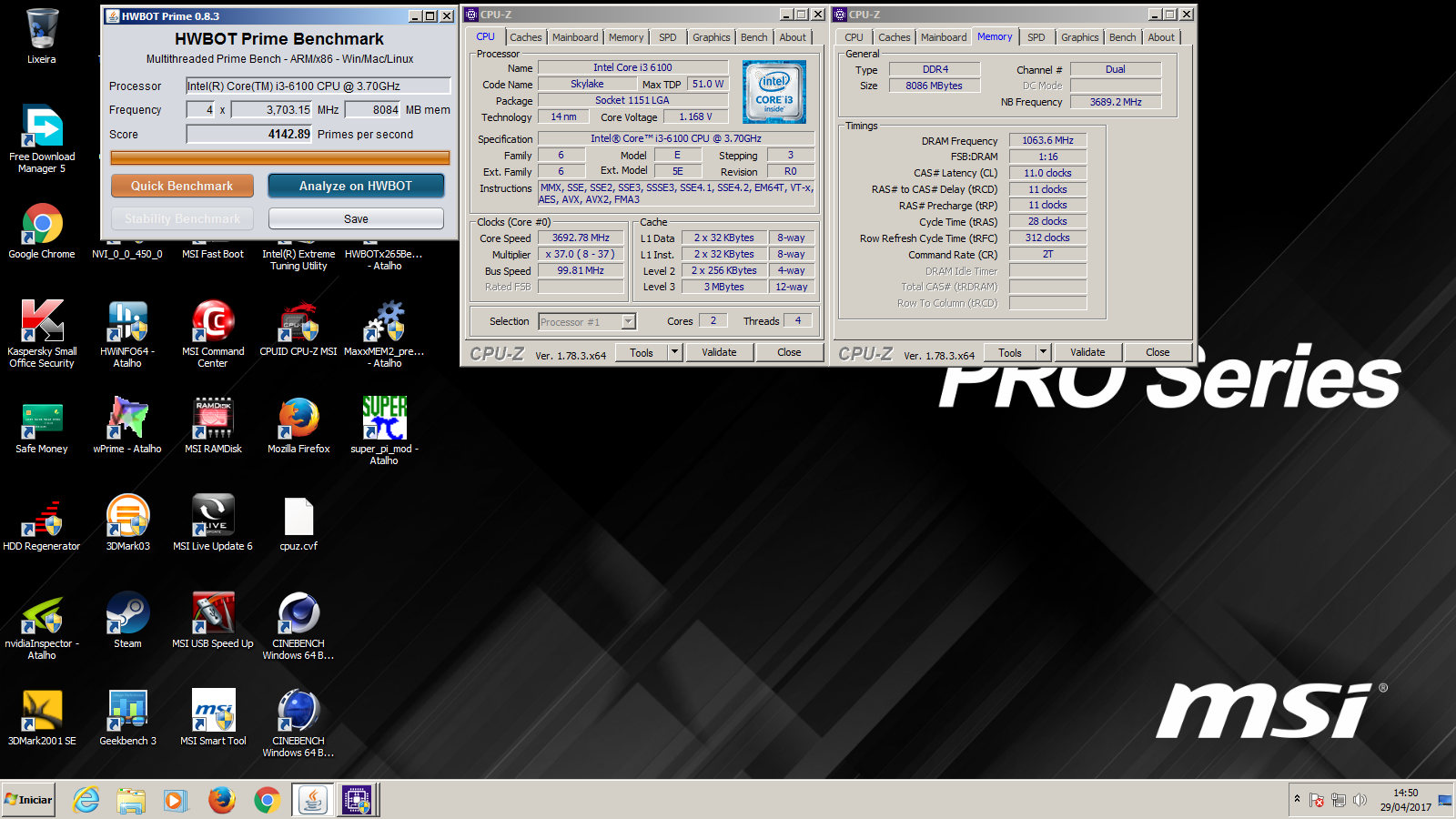
Task: Open super_pi_mod shortcut
Action: pos(384,431)
